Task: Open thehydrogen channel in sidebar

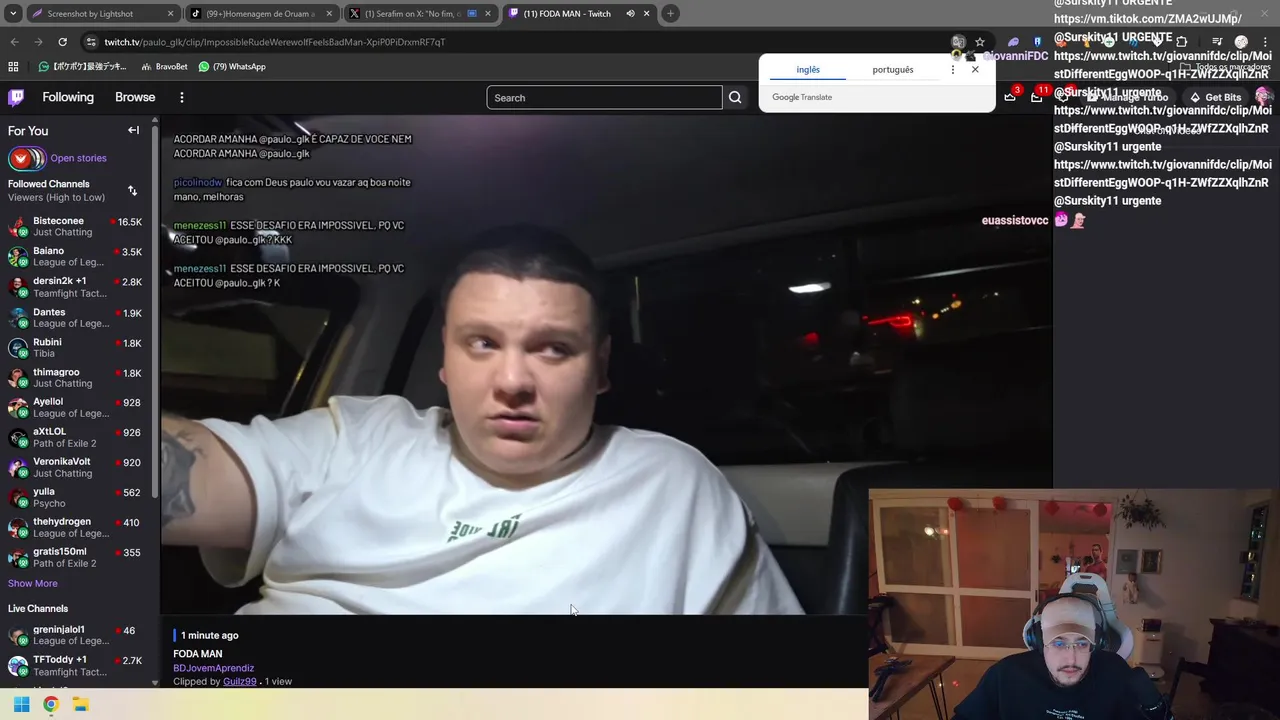Action: point(75,527)
